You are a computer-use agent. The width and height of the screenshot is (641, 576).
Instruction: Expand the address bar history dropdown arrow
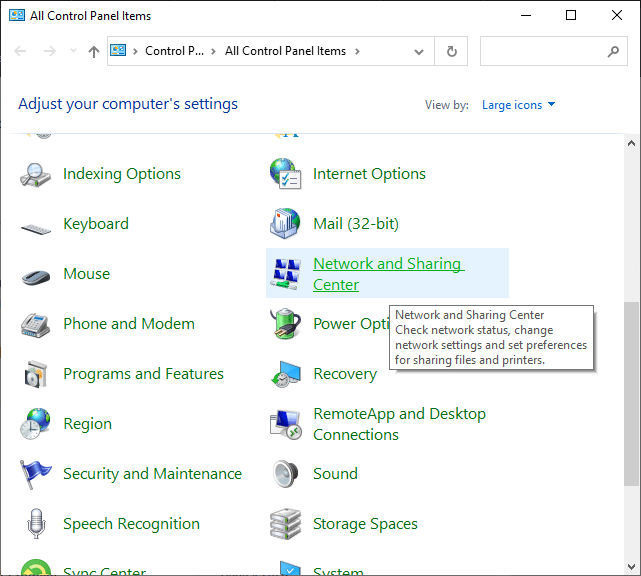pos(418,51)
